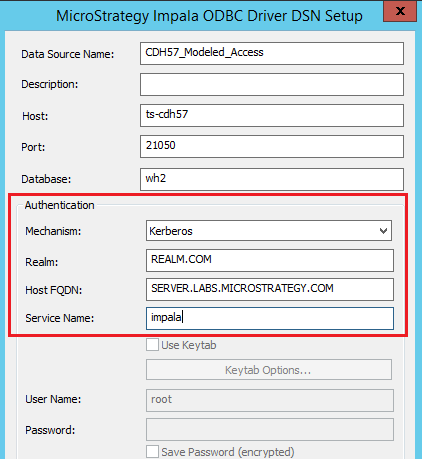Click the Port label
The image size is (422, 459).
[x=33, y=147]
